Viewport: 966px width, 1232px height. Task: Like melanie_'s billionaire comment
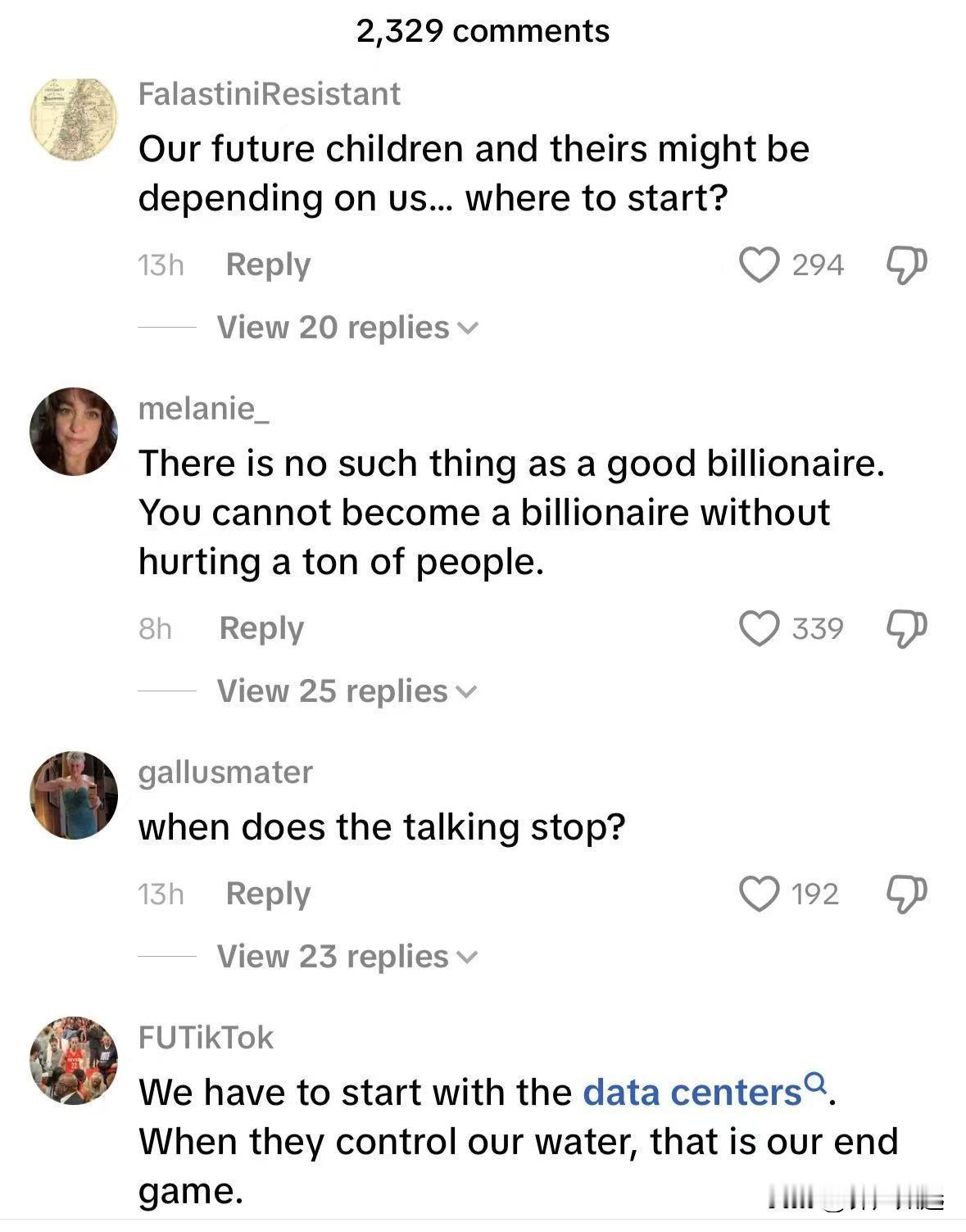point(759,629)
